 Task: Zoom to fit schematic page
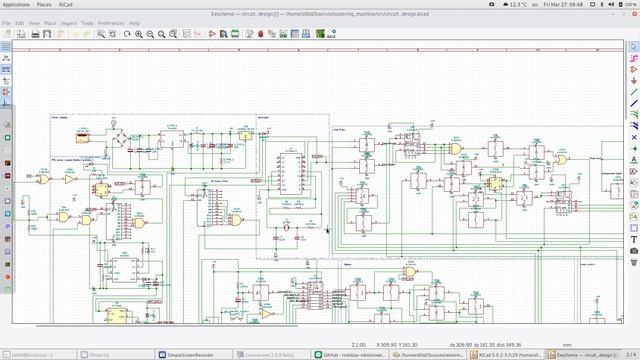pyautogui.click(x=162, y=34)
